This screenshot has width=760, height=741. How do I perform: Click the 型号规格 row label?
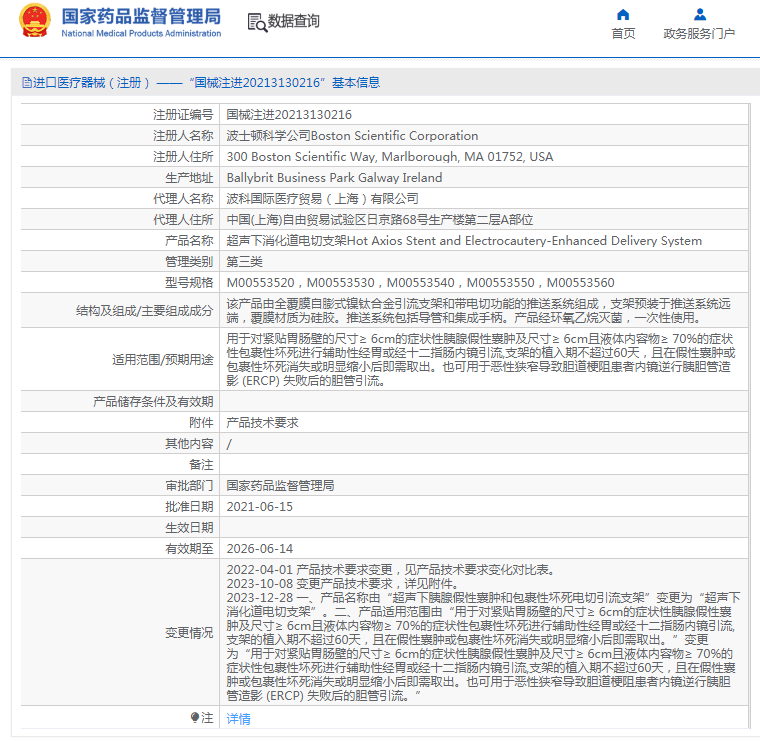tap(189, 283)
